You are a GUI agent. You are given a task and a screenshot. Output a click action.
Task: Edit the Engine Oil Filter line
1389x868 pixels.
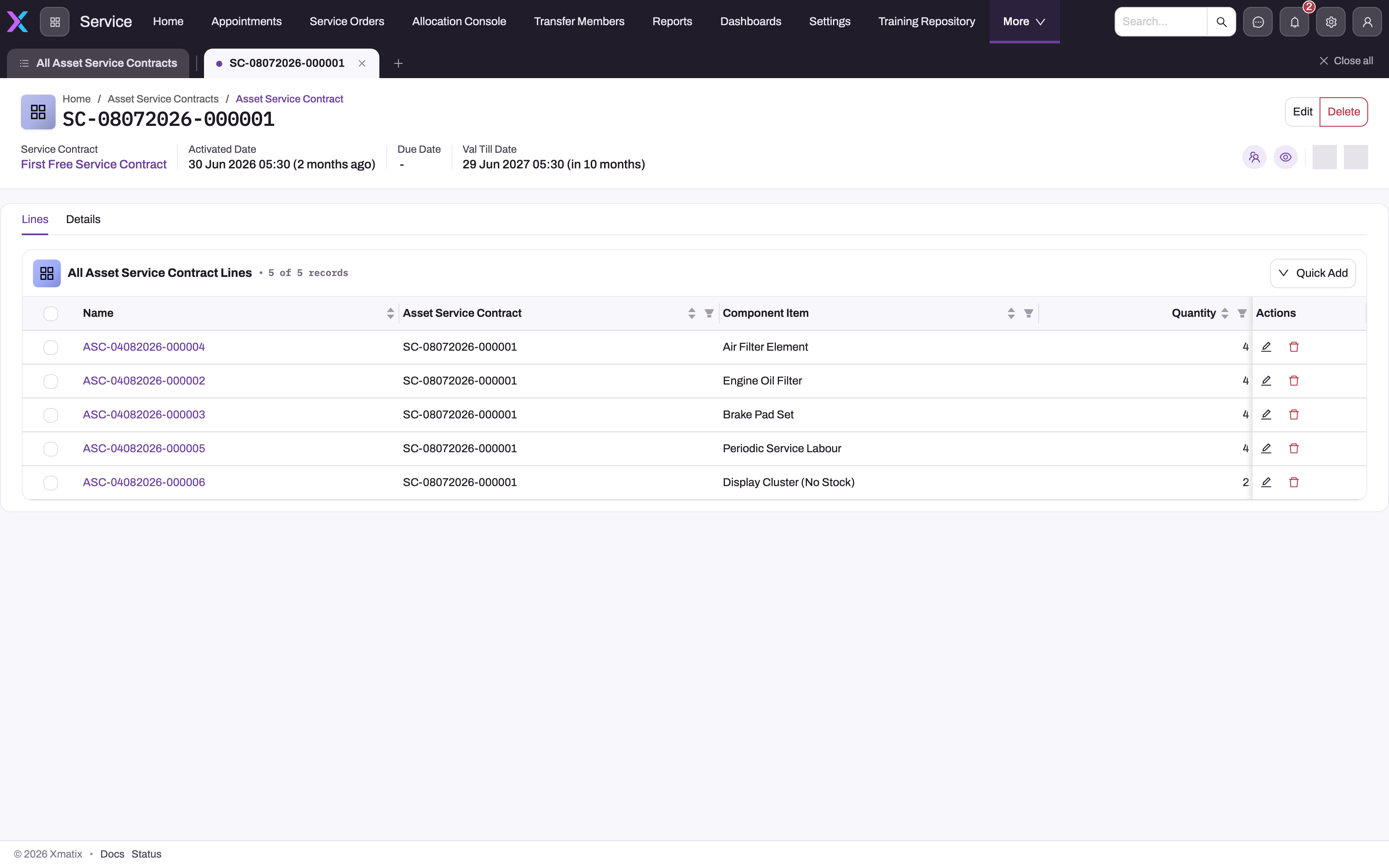point(1266,381)
